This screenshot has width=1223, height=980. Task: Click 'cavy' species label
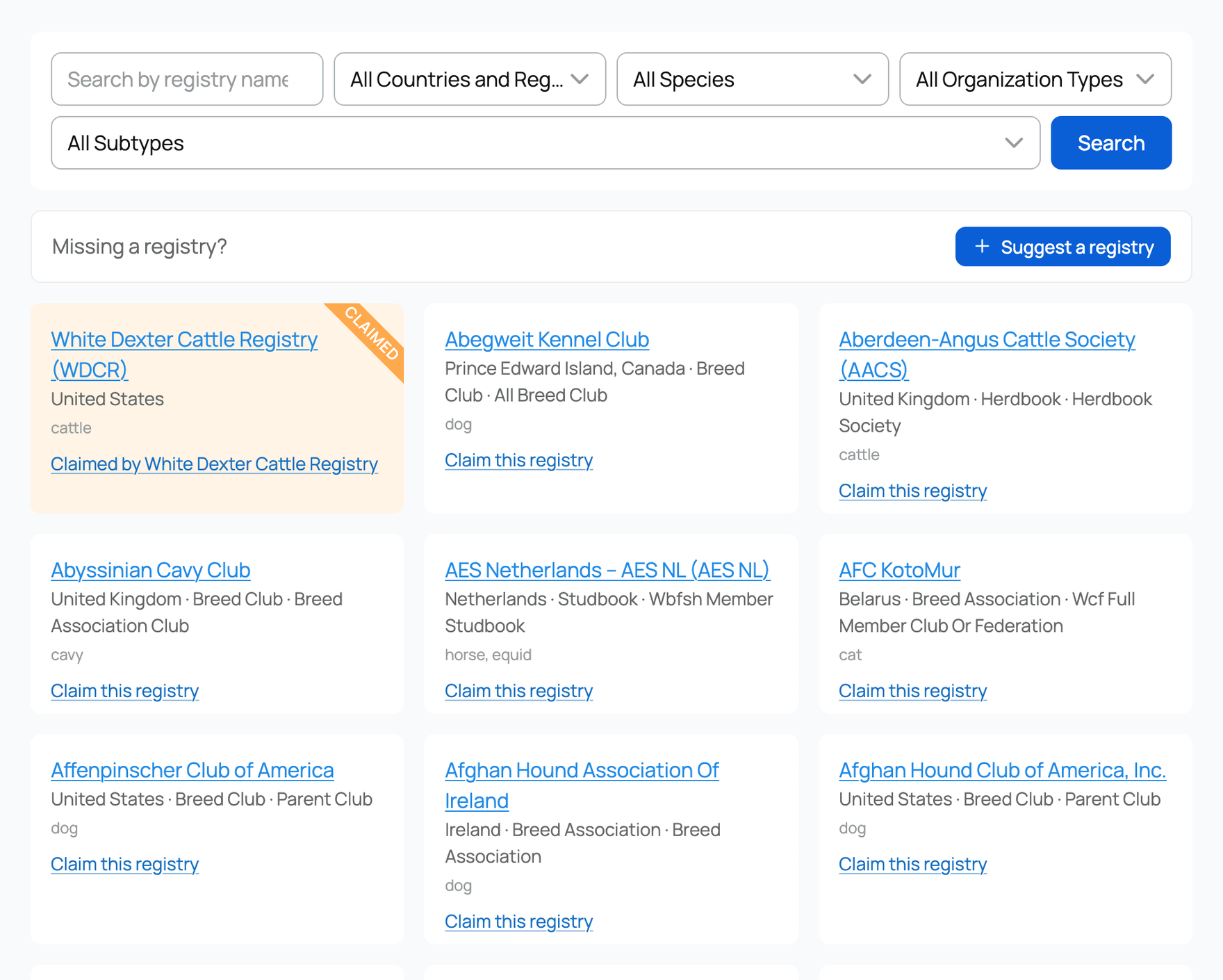point(67,655)
